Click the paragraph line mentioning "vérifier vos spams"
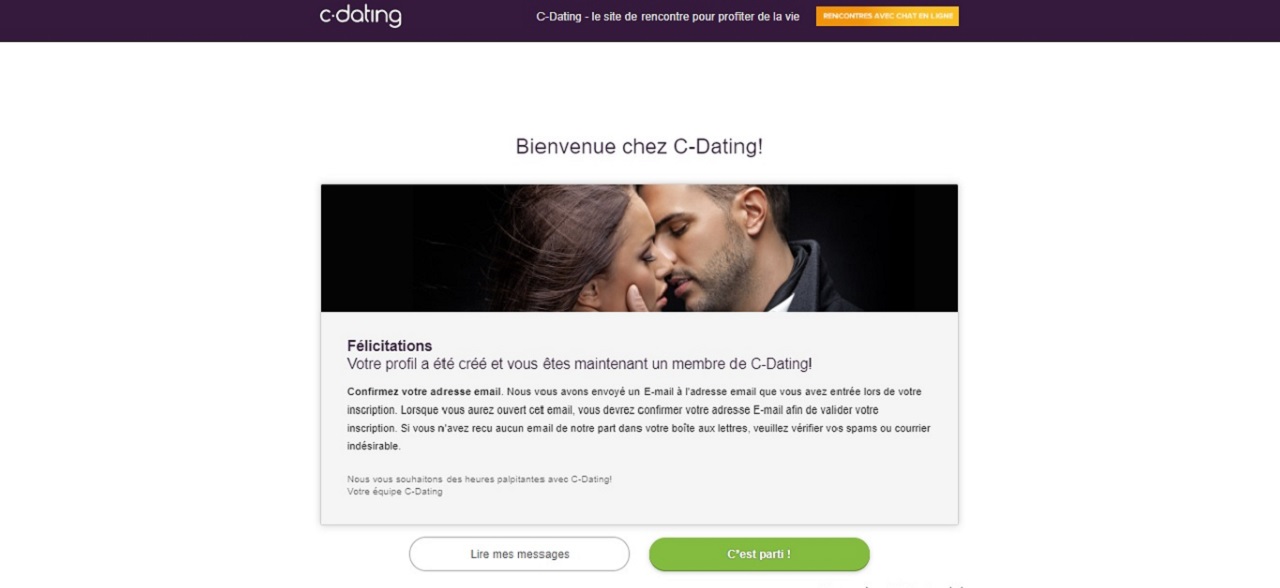 [x=639, y=429]
